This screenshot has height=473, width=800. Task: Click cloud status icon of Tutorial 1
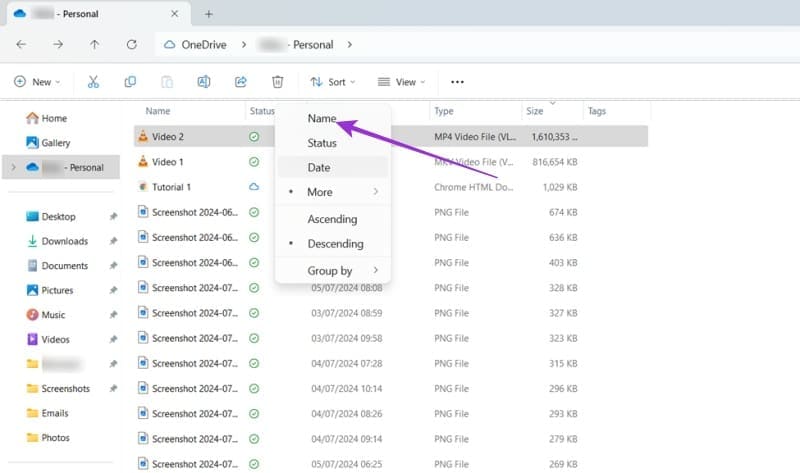(x=254, y=187)
